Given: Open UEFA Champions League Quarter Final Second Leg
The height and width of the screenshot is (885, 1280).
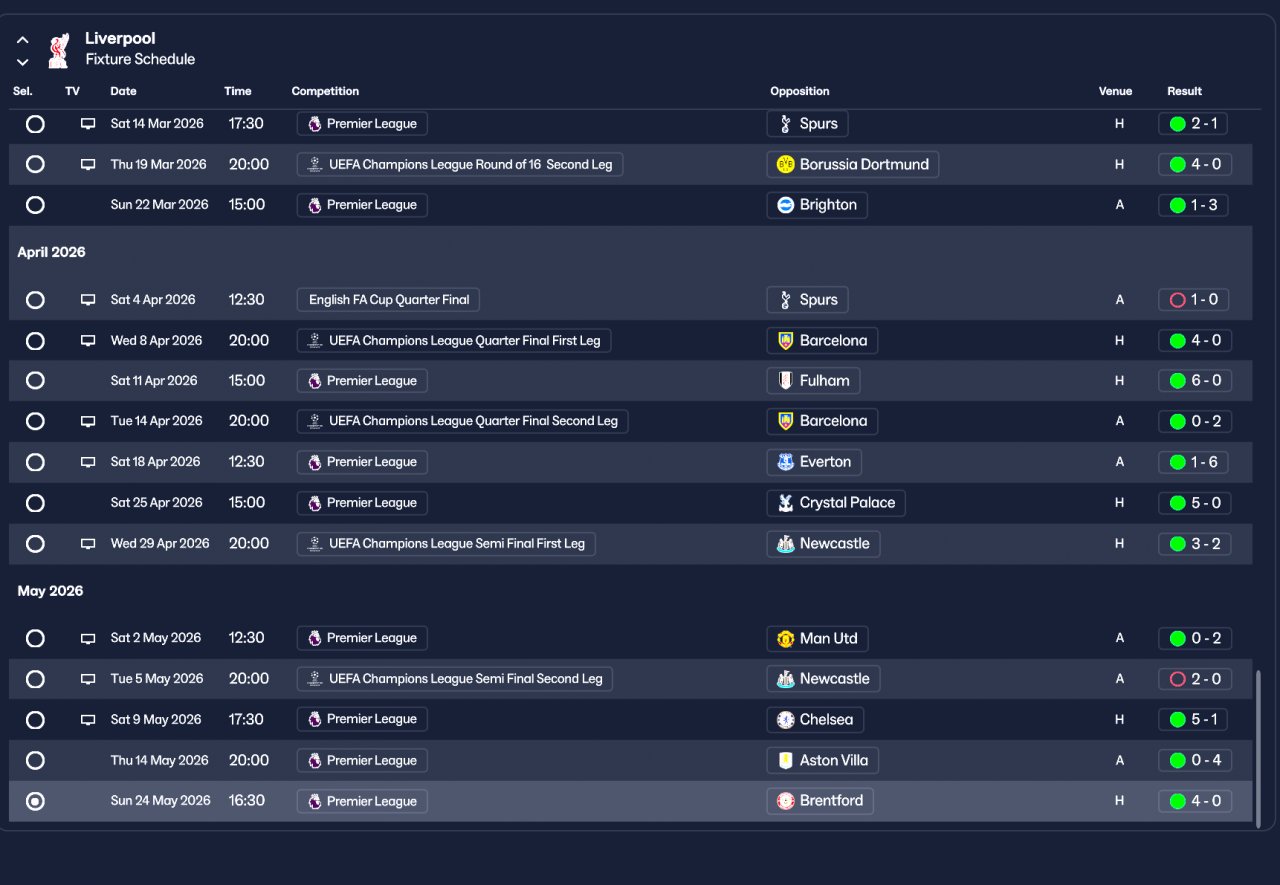Looking at the screenshot, I should click(463, 421).
